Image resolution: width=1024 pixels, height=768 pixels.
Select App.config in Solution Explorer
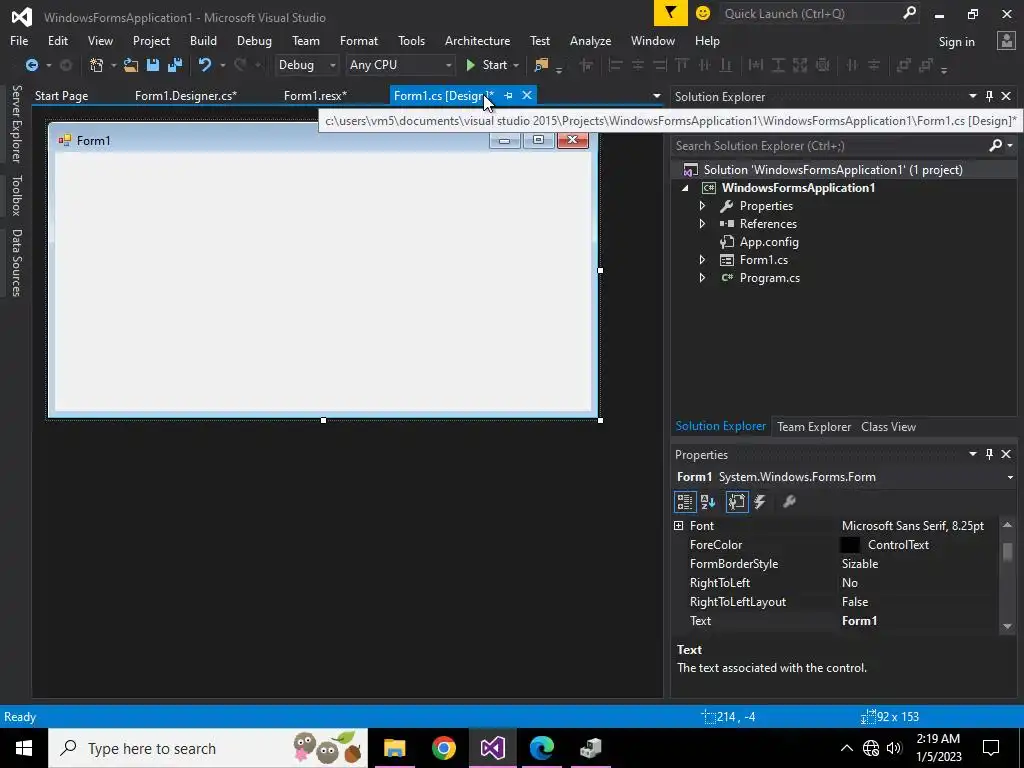(769, 242)
